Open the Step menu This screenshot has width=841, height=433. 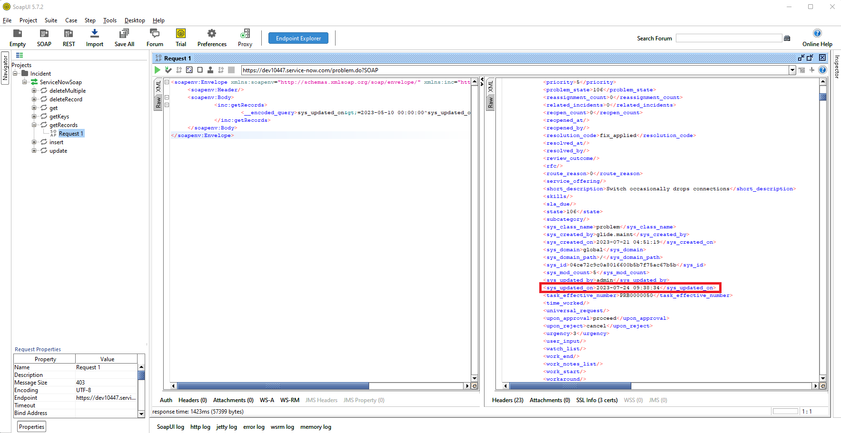pos(90,20)
